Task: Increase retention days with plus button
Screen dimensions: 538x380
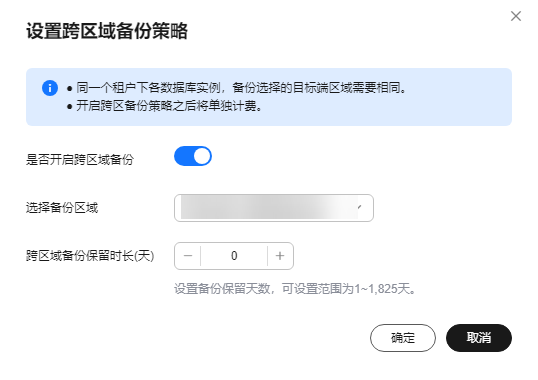Action: click(x=280, y=256)
